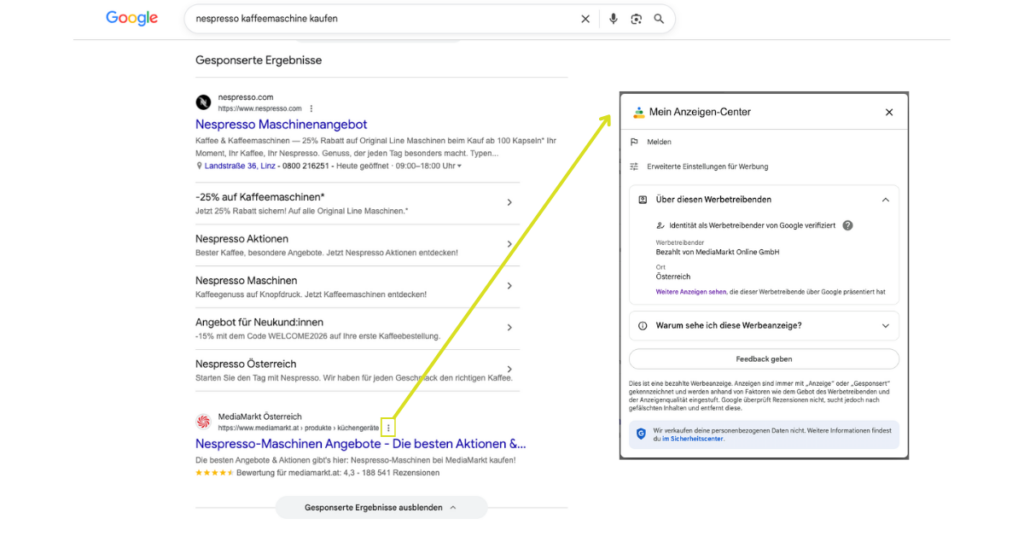Open Angebot für Neukund:innen sitelink

pyautogui.click(x=259, y=323)
